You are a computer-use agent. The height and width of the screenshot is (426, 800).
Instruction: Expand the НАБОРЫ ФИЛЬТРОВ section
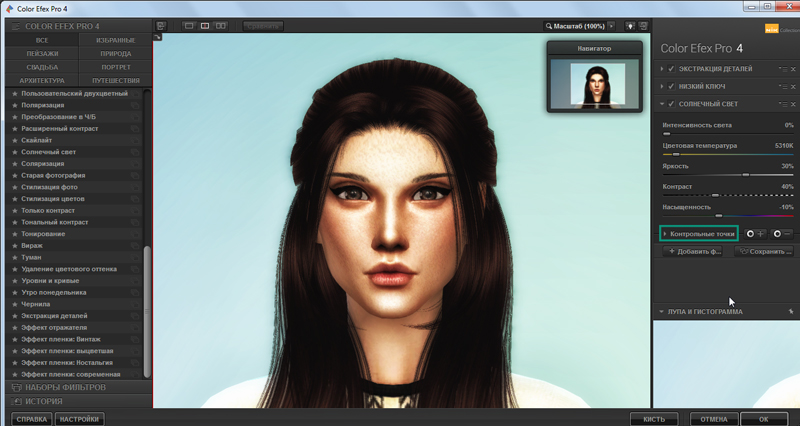click(x=79, y=387)
